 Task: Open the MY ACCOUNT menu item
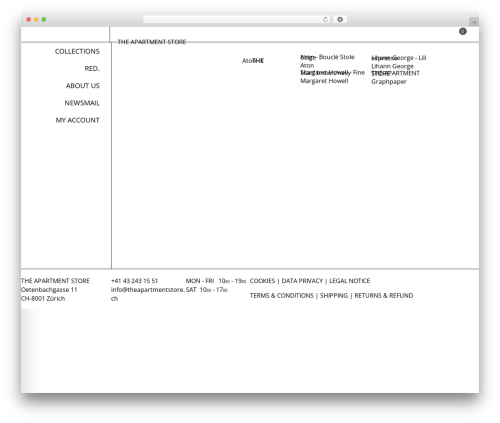tap(77, 120)
